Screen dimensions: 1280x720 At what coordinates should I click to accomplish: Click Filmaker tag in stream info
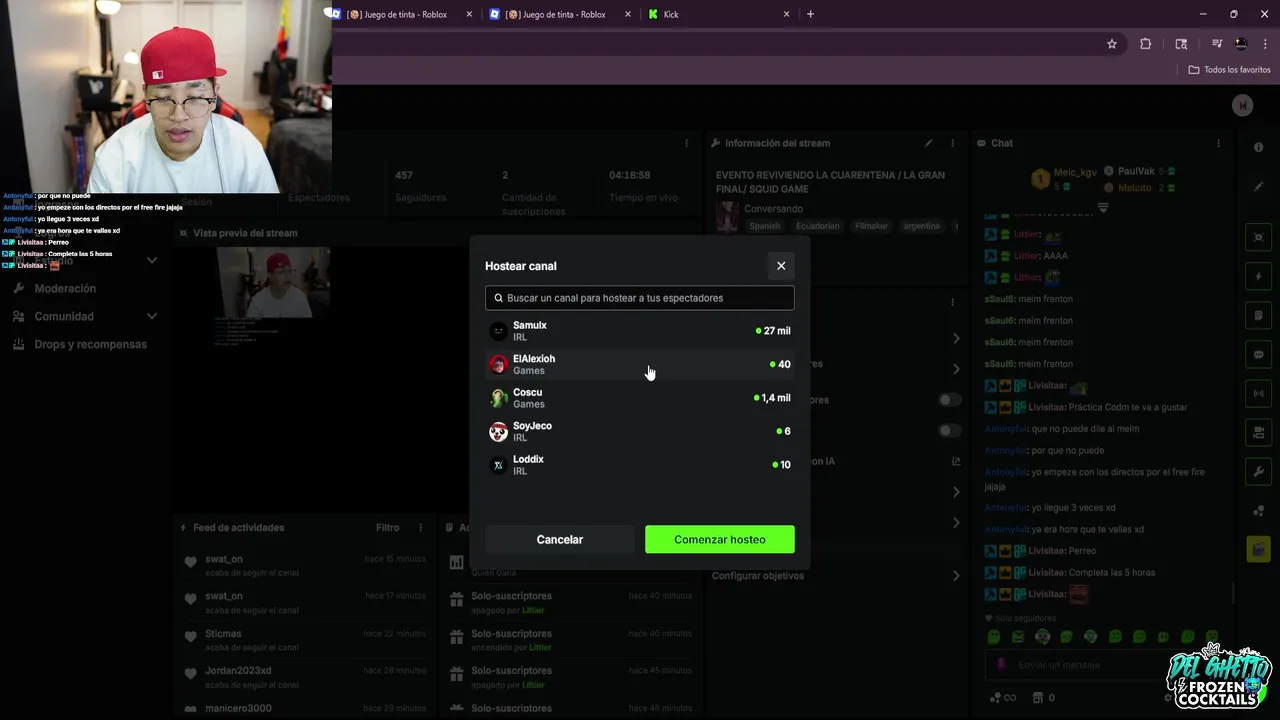871,226
